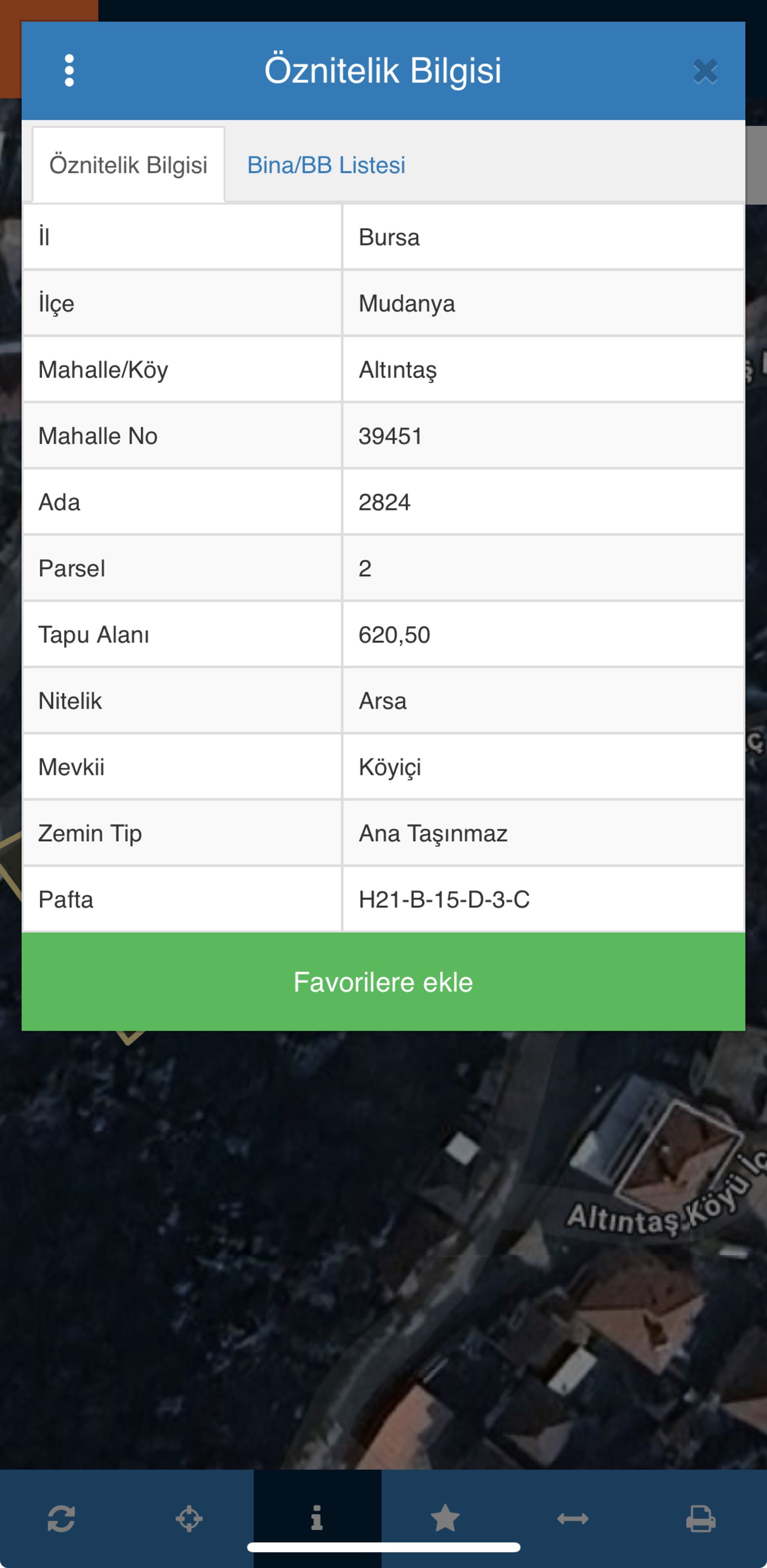
Task: Open the three-dot options menu
Action: [x=70, y=71]
